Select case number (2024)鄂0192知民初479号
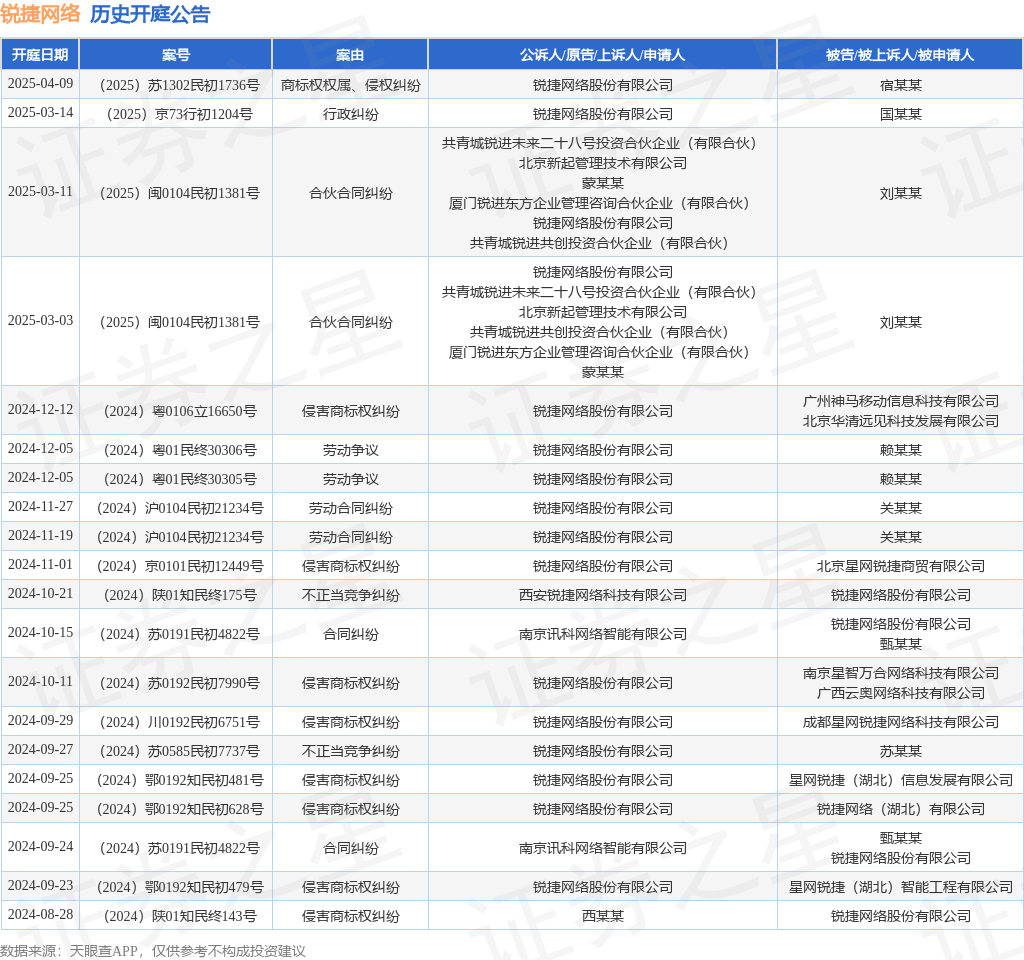The image size is (1024, 960). [x=176, y=887]
